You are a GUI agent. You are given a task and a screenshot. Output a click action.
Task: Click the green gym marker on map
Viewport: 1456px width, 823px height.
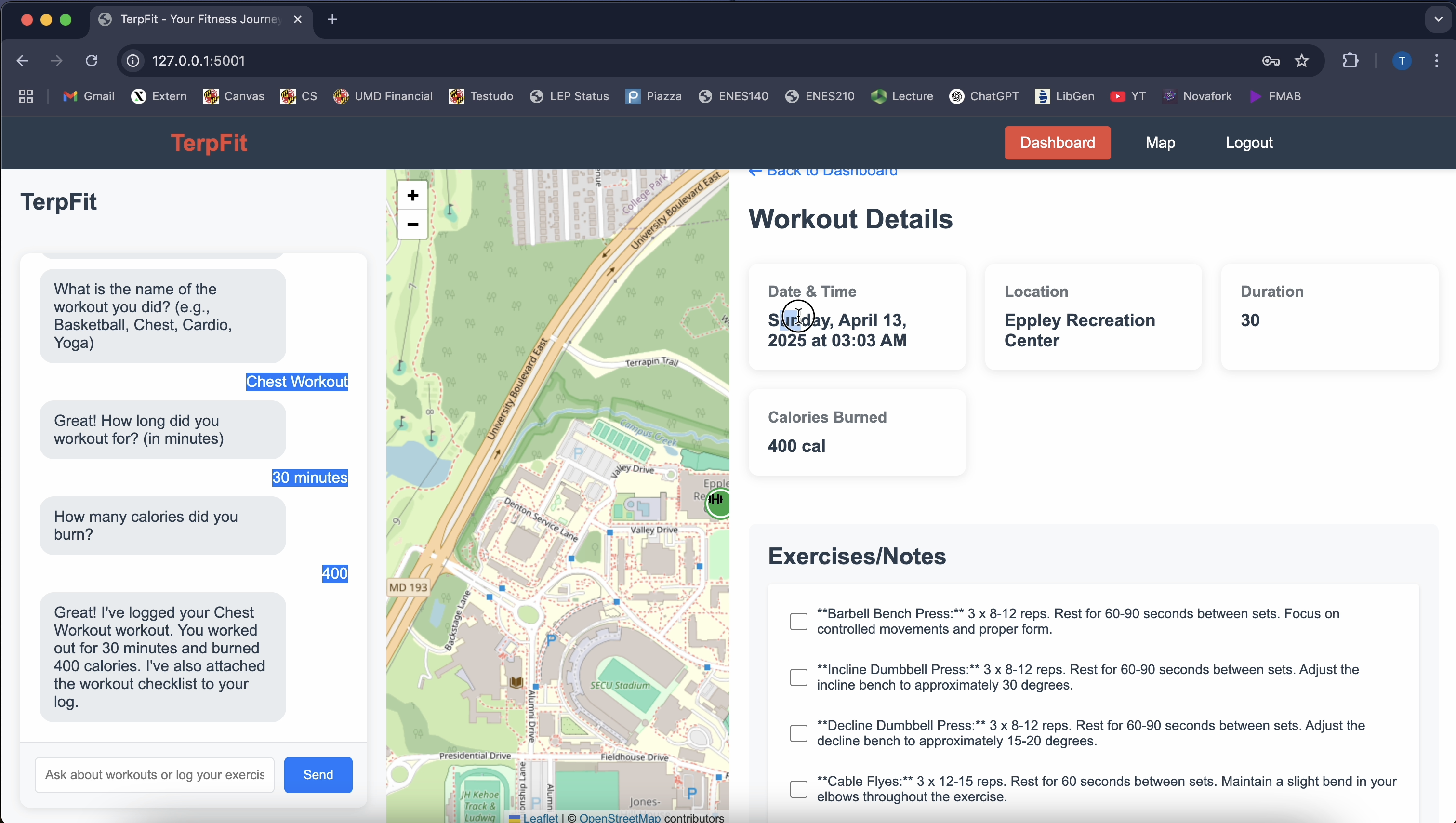point(718,502)
